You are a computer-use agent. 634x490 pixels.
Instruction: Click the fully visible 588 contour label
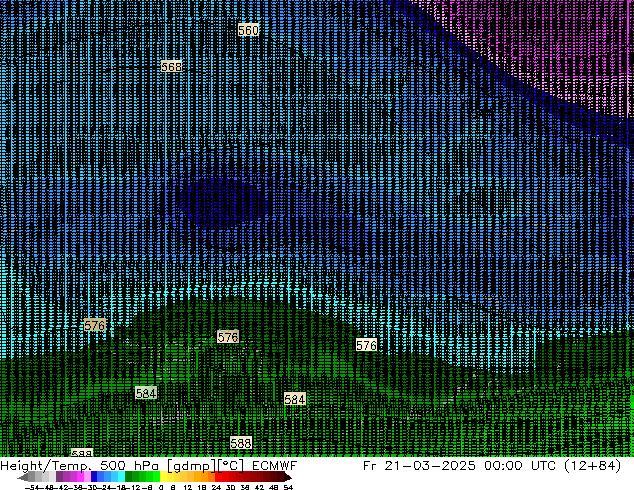pos(241,443)
